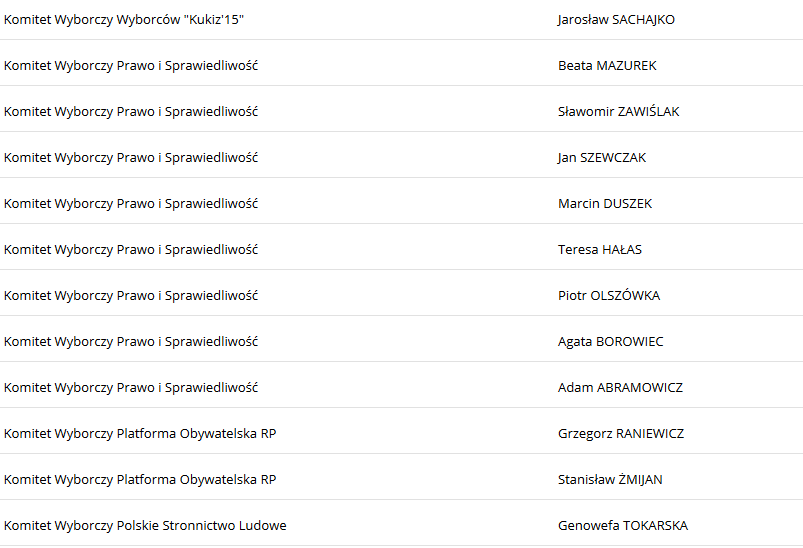Click the name Teresa HAŁAS

point(599,250)
